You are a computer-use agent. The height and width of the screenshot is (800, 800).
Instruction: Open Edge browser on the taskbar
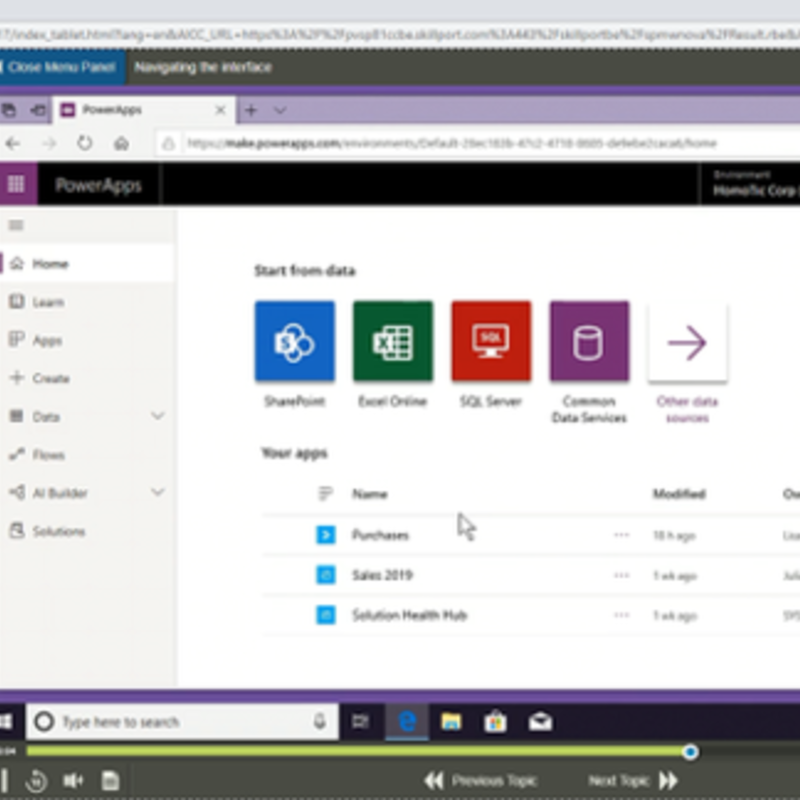point(407,721)
